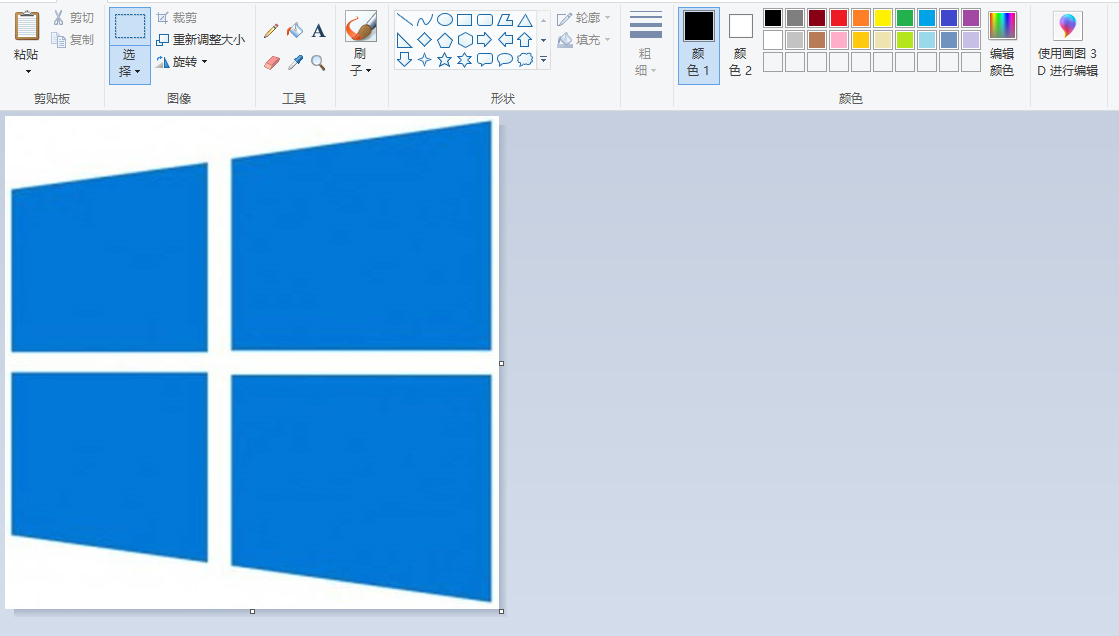1119x636 pixels.
Task: Pick the orange color swatch
Action: pos(861,18)
